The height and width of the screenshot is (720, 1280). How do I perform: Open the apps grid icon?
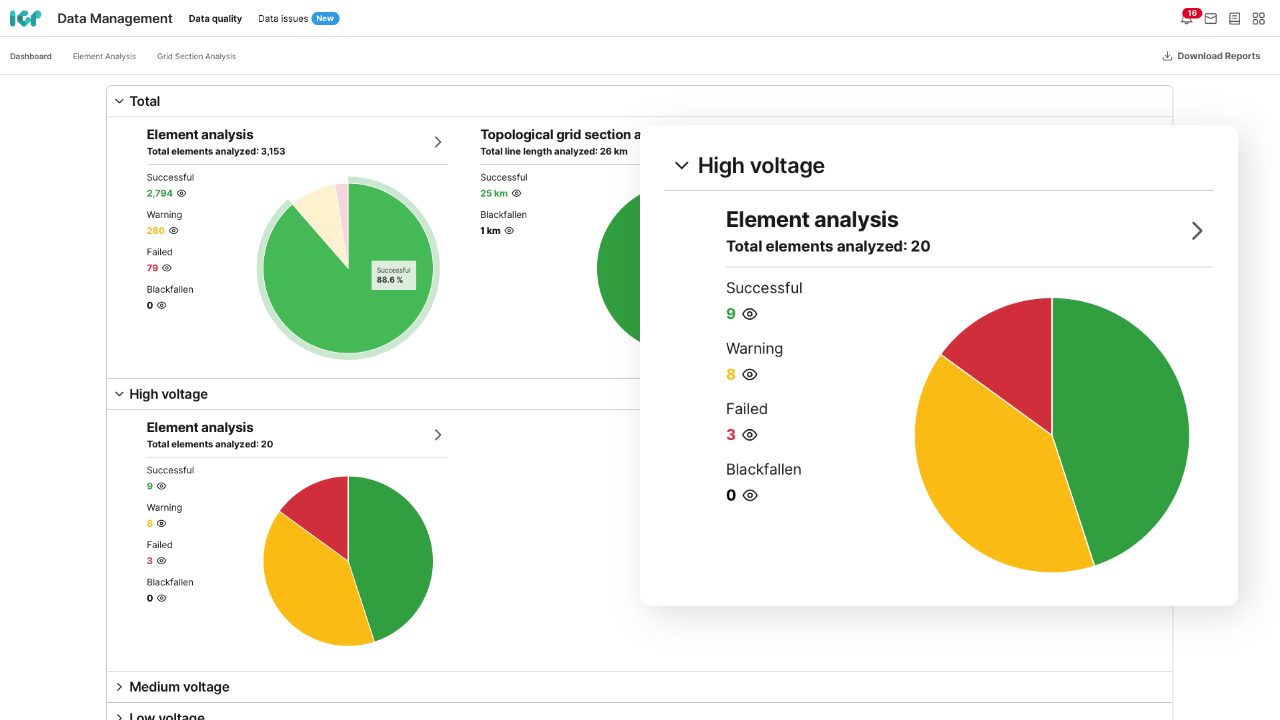click(x=1258, y=18)
